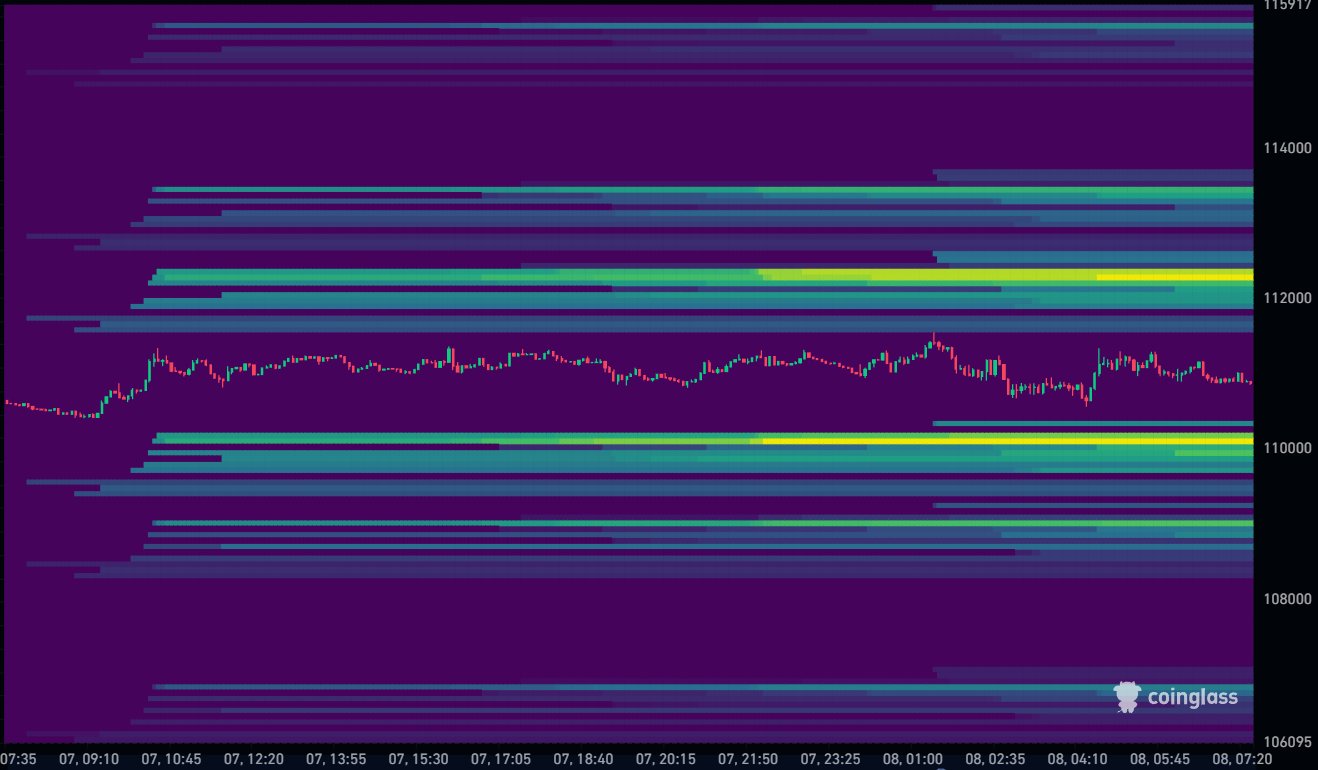Select the 07, 10:45 time label
Image resolution: width=1318 pixels, height=770 pixels.
171,759
